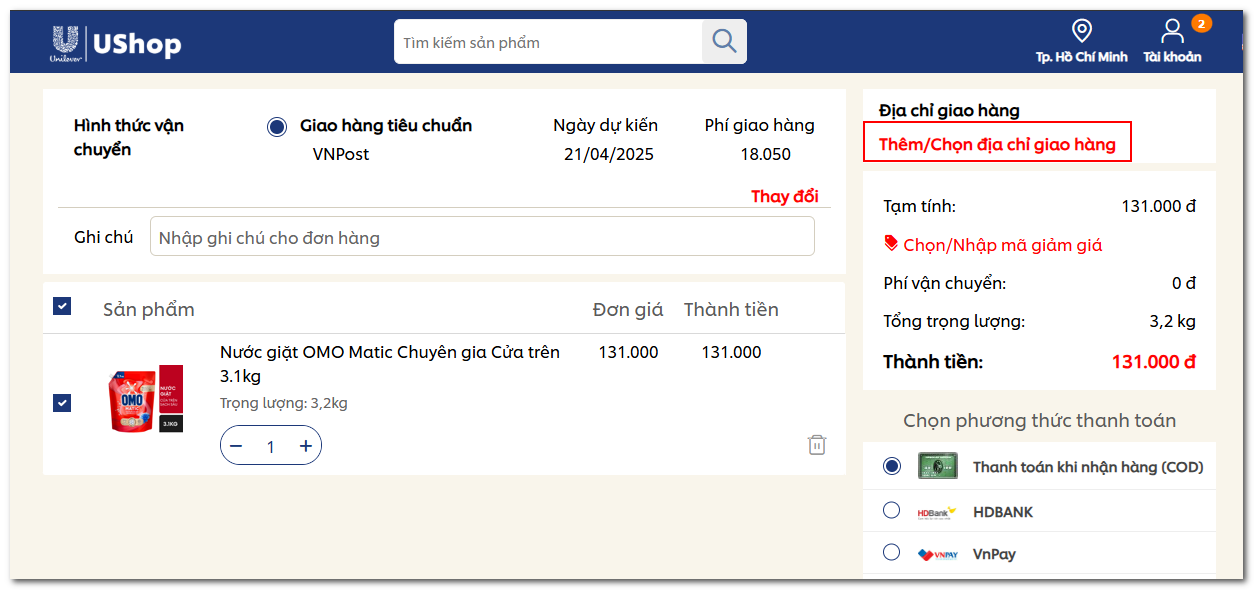Screen dimensions: 1254x590
Task: Decrease OMO Matic quantity with minus button
Action: click(x=236, y=446)
